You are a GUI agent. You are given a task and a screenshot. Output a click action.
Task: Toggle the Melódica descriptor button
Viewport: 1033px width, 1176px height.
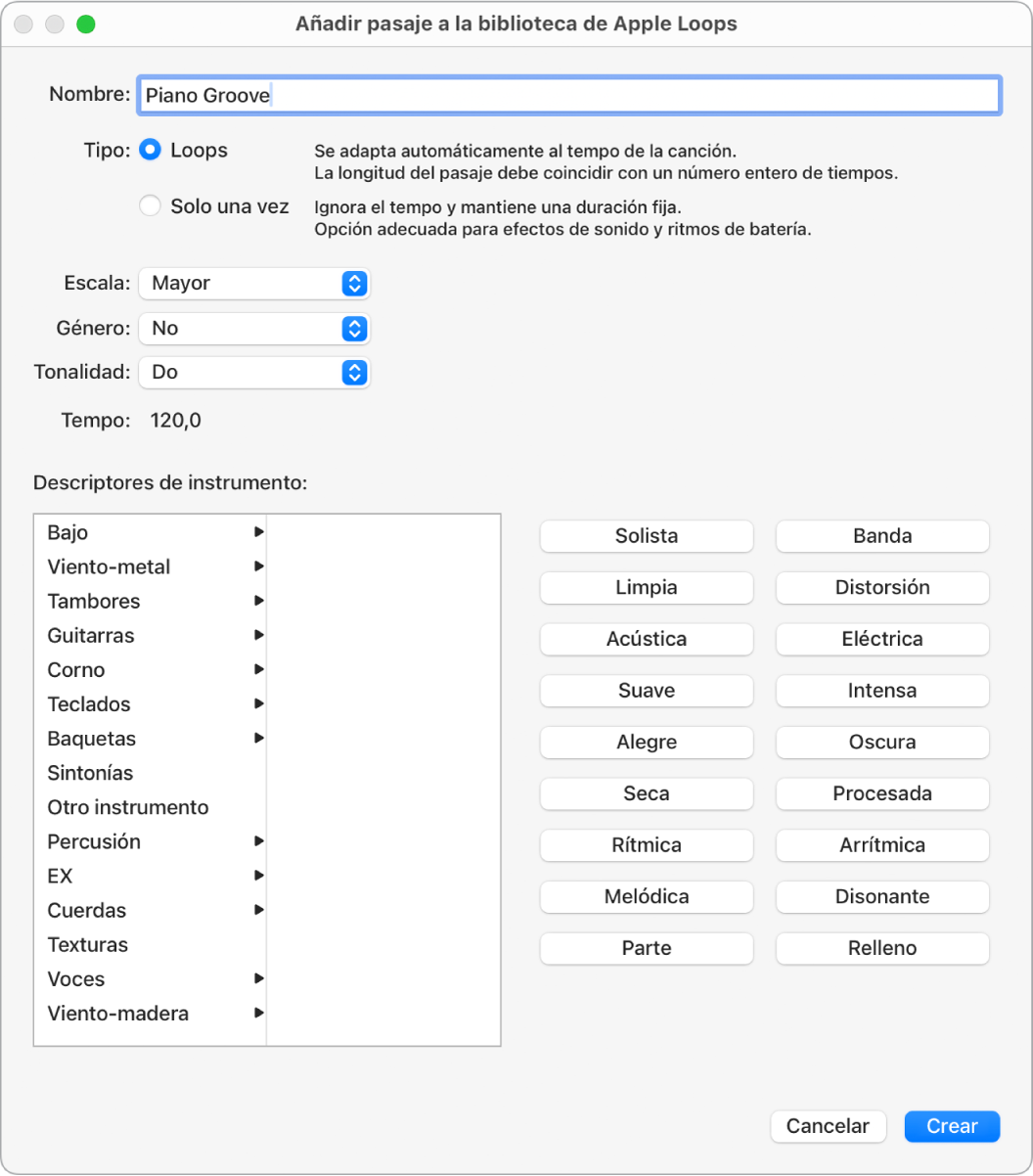click(x=647, y=896)
